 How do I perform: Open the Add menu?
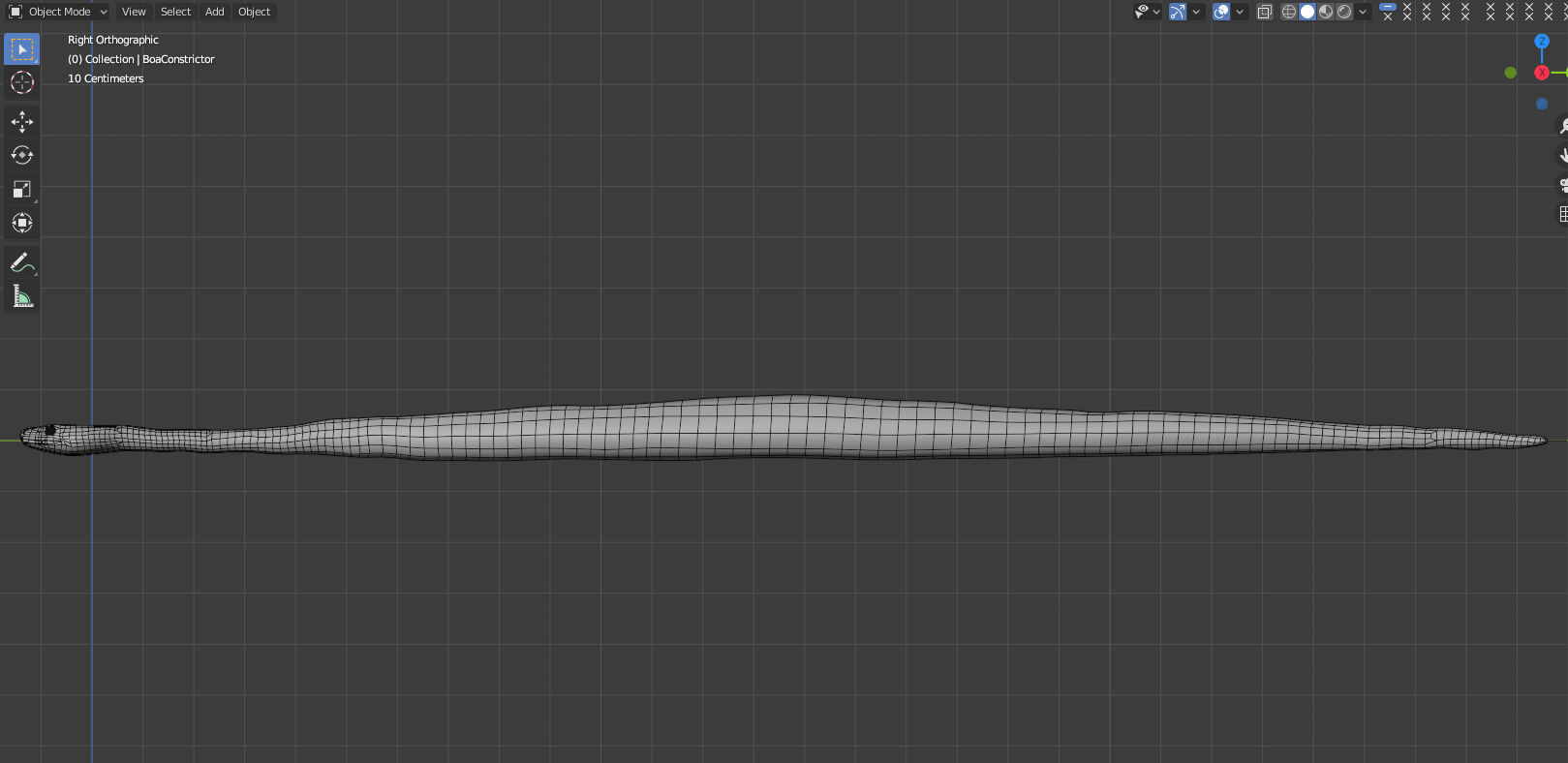215,12
